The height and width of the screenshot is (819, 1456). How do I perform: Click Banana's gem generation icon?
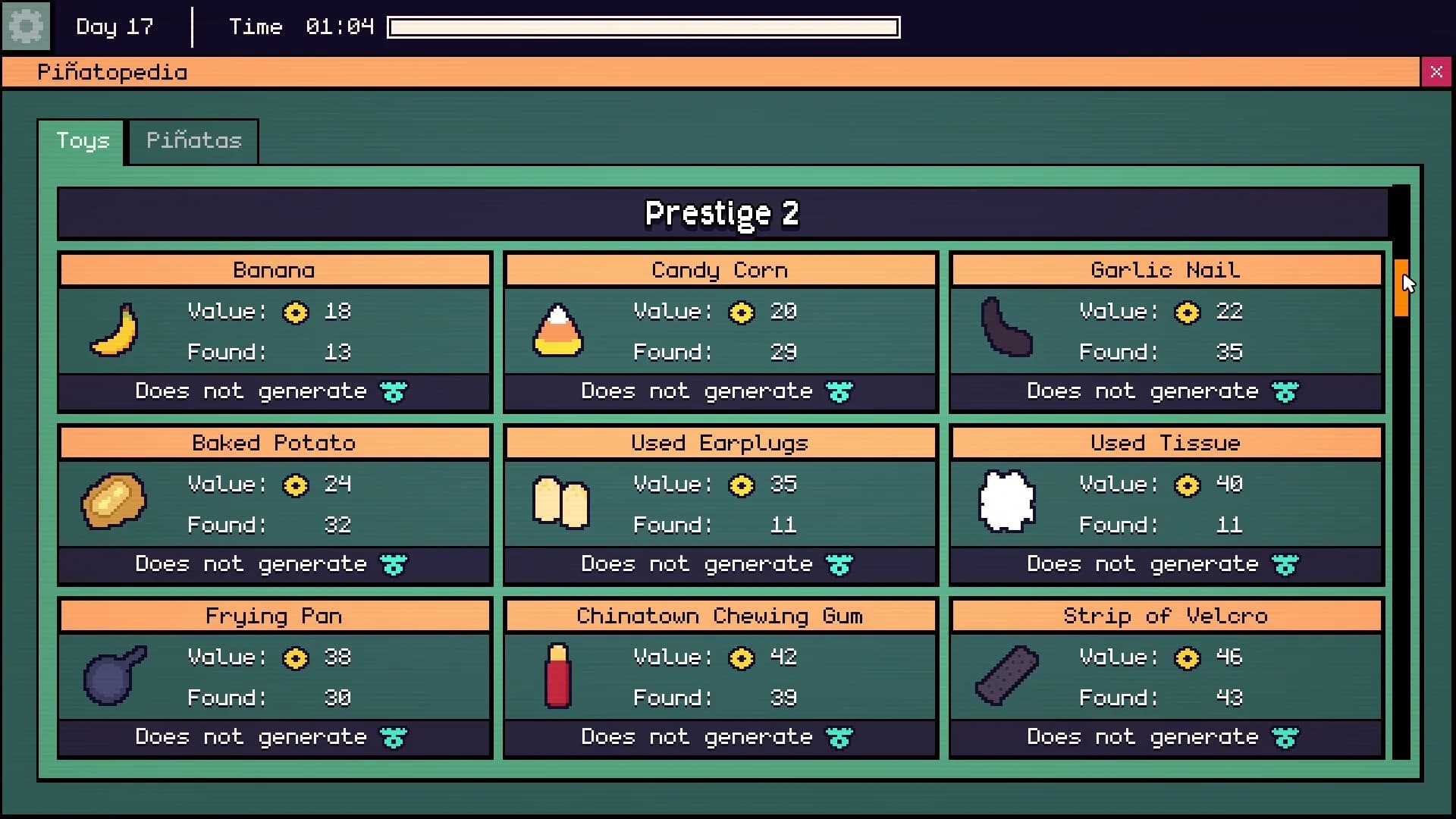click(394, 392)
